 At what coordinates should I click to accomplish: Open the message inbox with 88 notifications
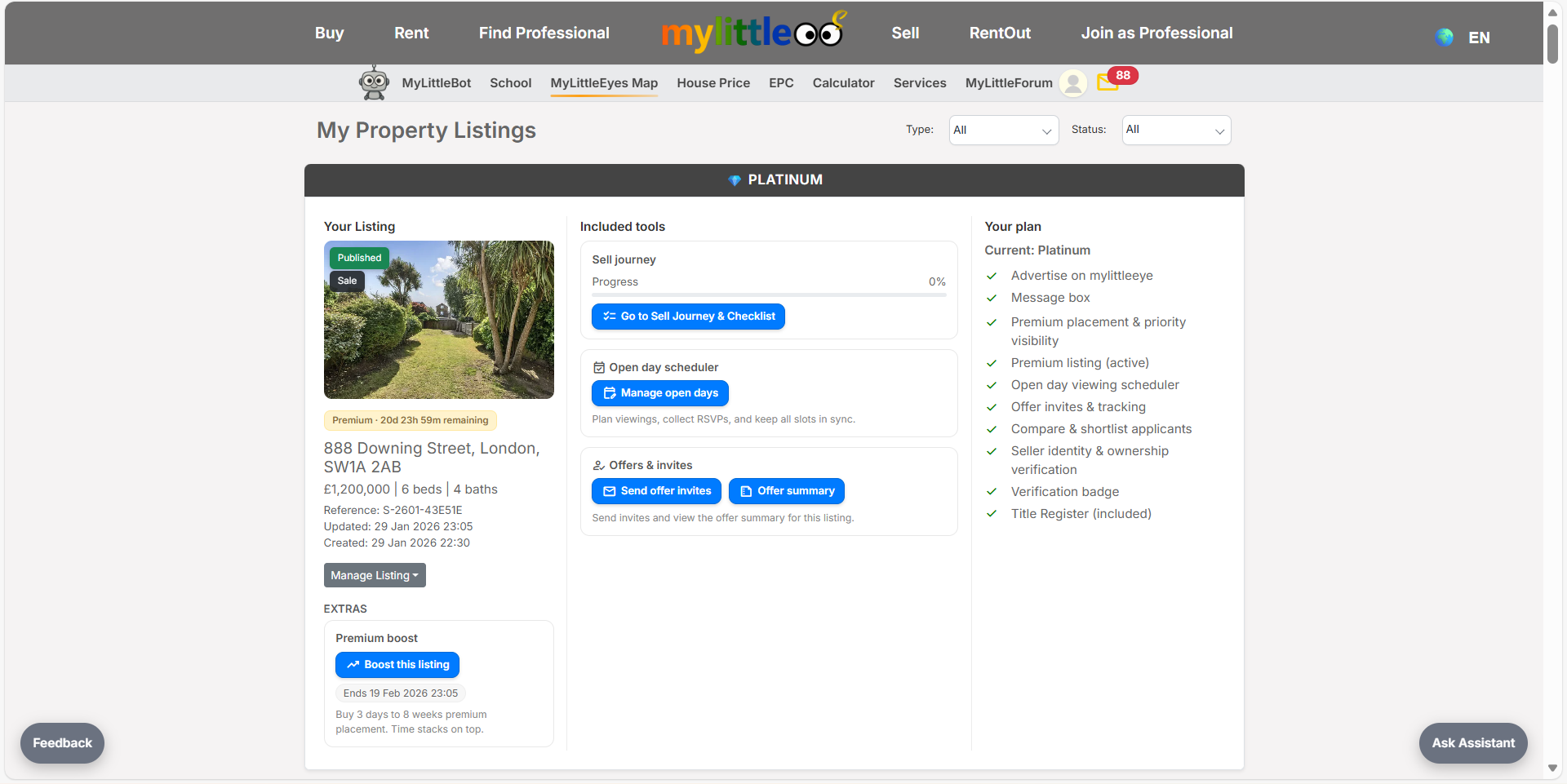[x=1108, y=83]
